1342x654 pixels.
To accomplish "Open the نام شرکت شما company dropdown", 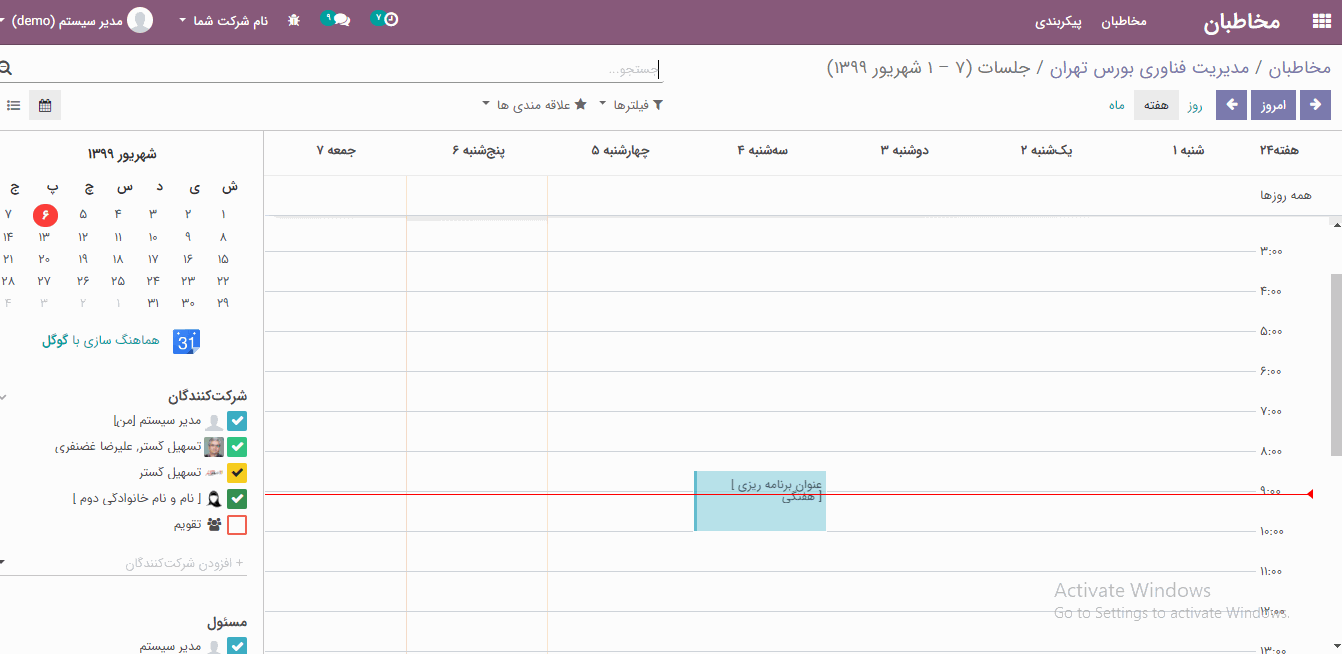I will (223, 21).
